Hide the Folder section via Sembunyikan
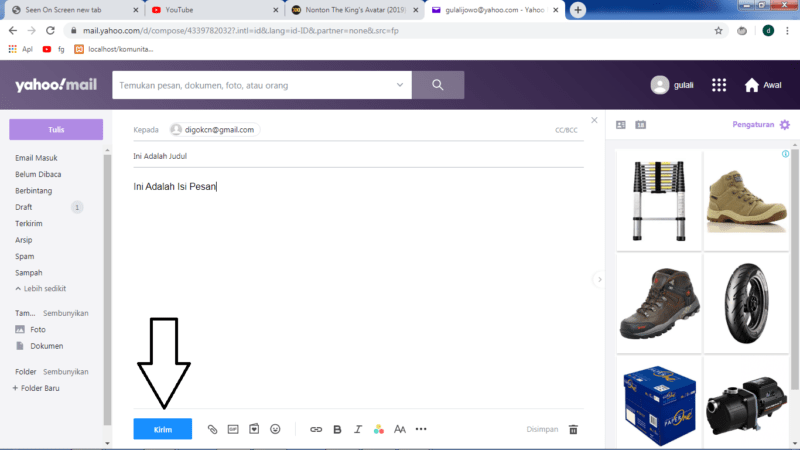This screenshot has width=800, height=450. pos(66,372)
